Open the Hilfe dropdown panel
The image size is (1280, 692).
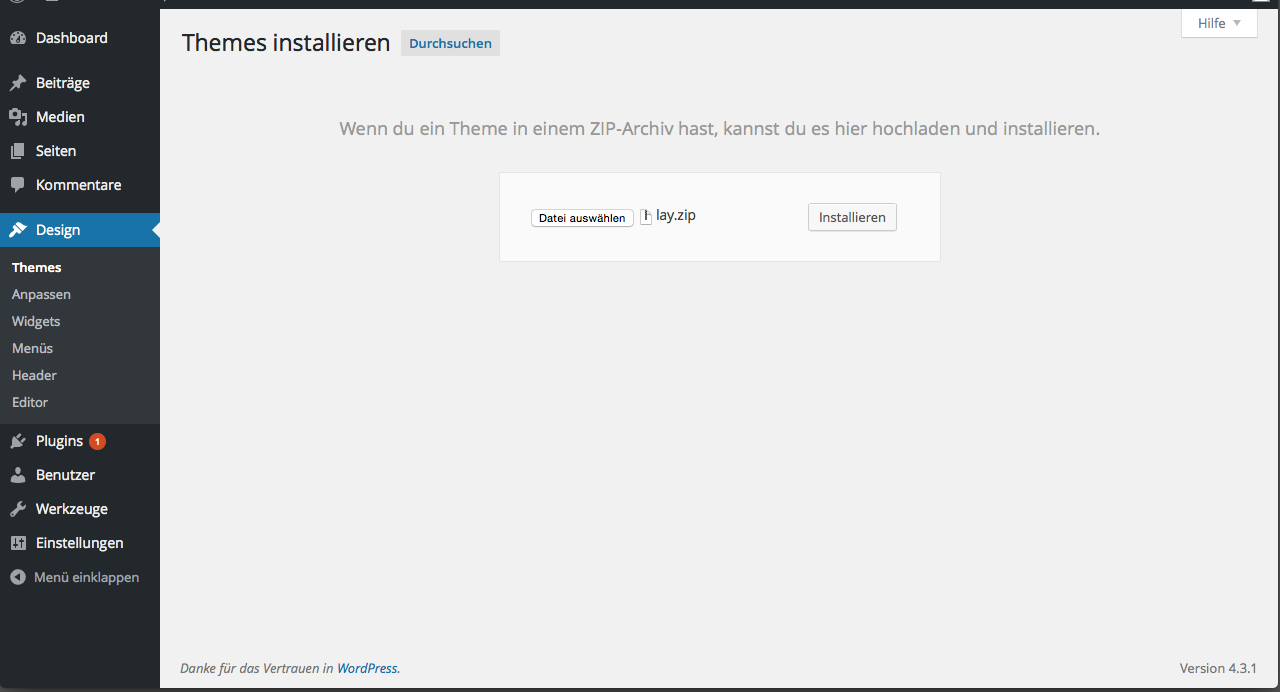[1218, 23]
